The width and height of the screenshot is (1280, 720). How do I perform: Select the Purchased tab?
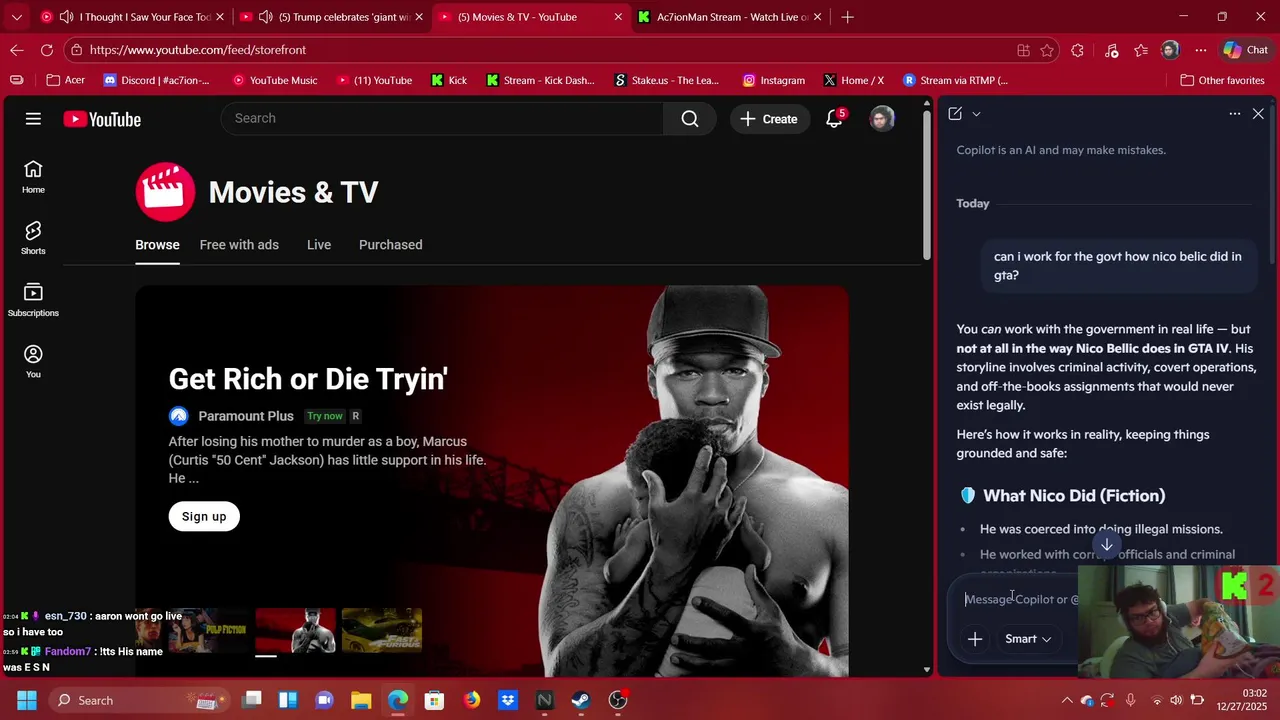pyautogui.click(x=390, y=244)
